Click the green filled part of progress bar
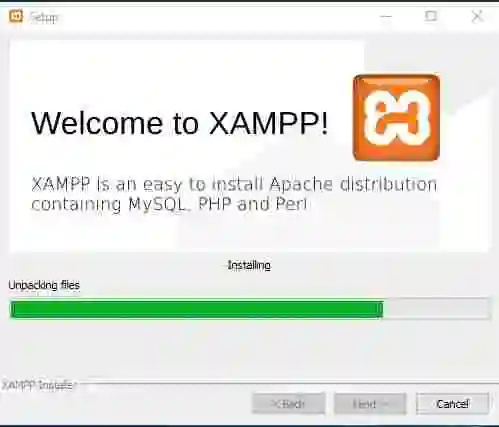The height and width of the screenshot is (427, 499). pyautogui.click(x=197, y=309)
